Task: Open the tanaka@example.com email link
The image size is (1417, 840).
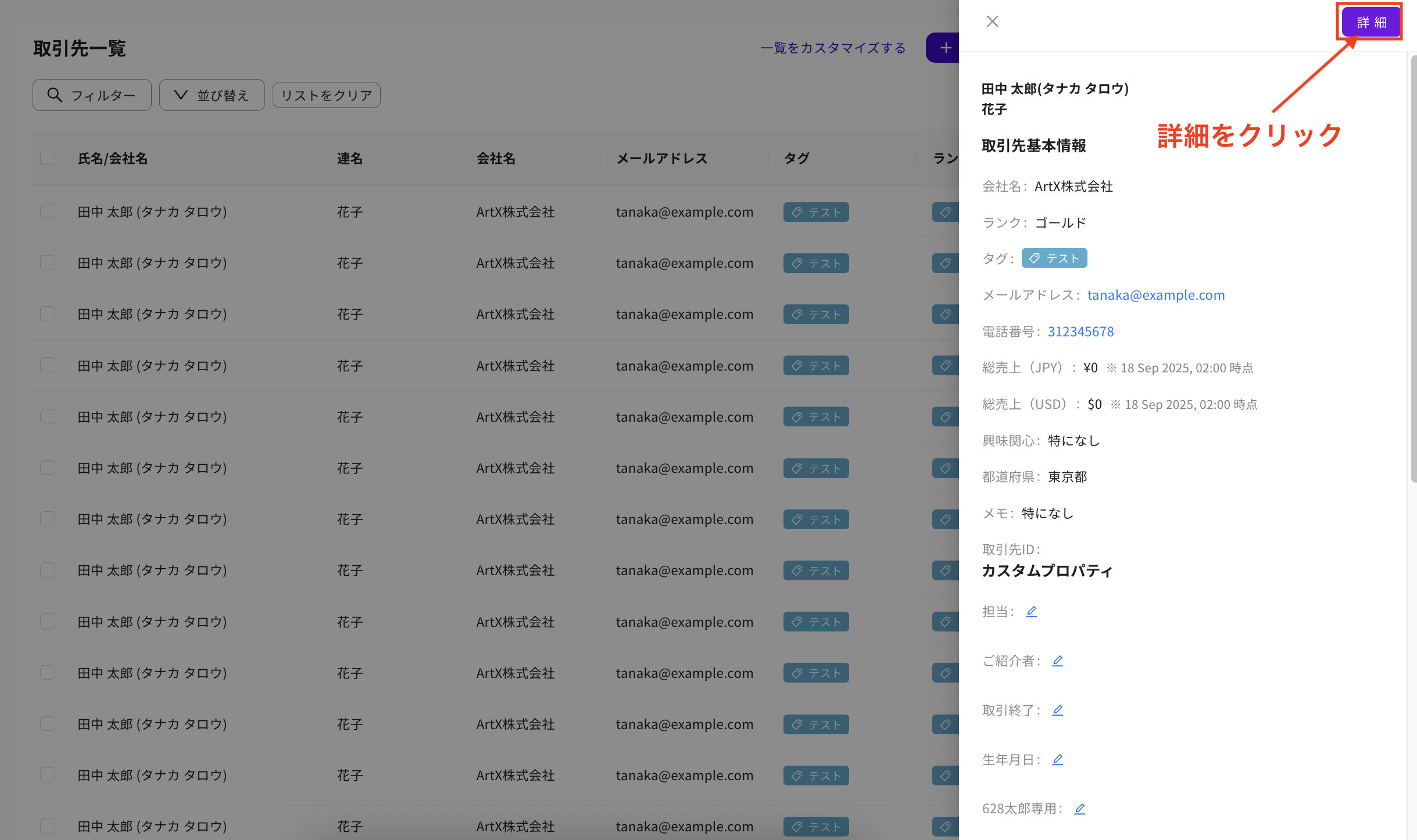Action: tap(1156, 295)
